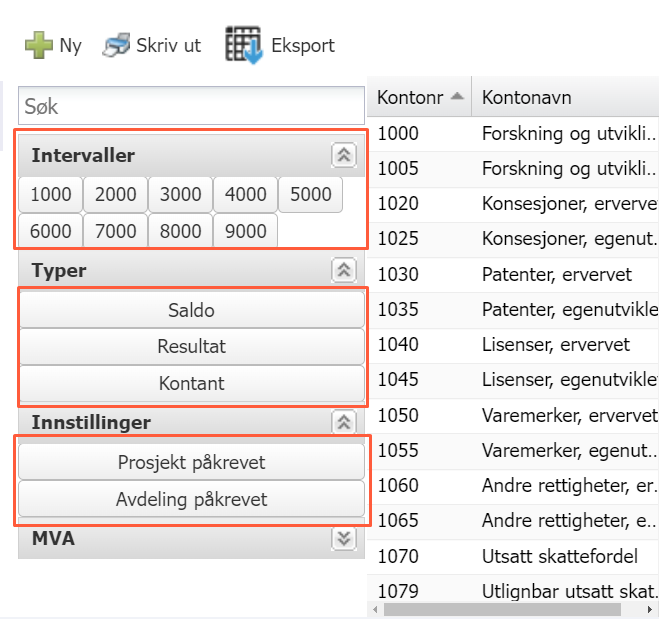Viewport: 659px width, 619px height.
Task: Click the Eksport table icon
Action: pos(243,45)
